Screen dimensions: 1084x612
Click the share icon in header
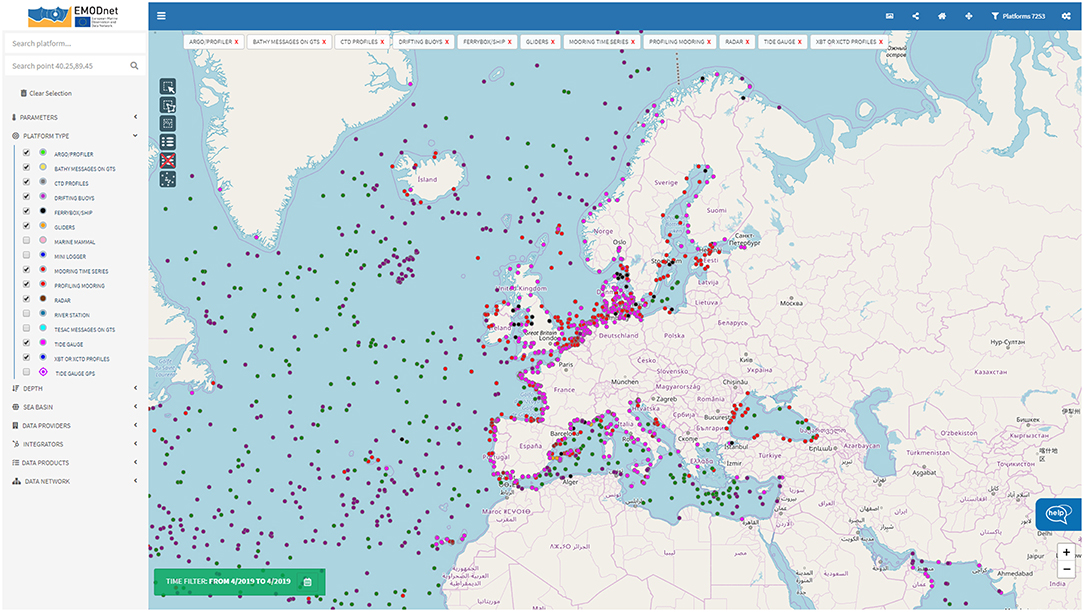click(x=915, y=16)
